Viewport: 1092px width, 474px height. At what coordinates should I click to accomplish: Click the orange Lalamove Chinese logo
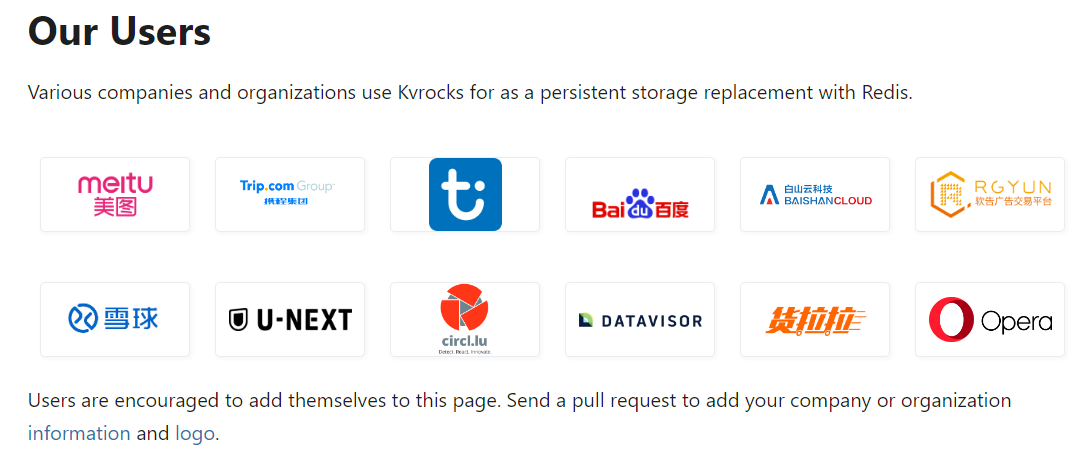(815, 319)
